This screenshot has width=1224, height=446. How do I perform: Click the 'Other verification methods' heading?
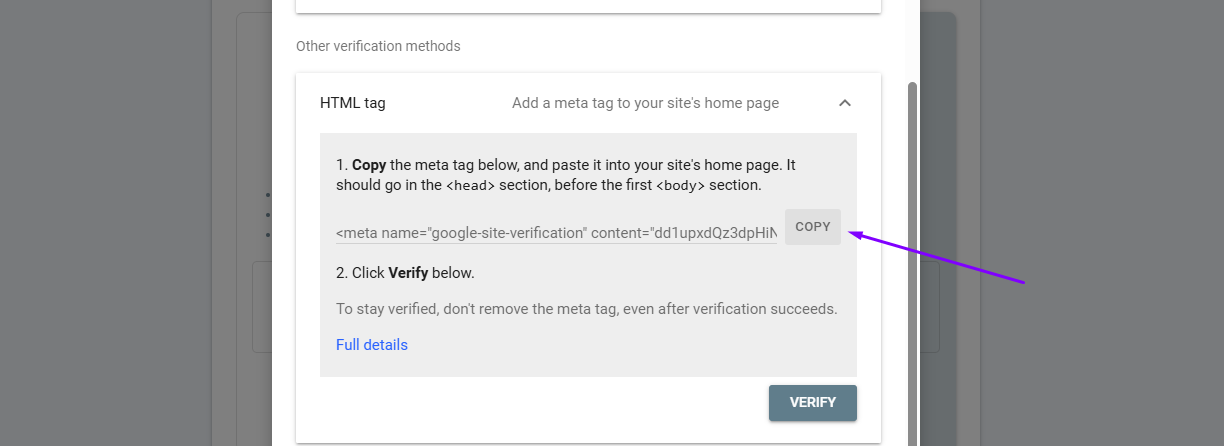tap(377, 46)
